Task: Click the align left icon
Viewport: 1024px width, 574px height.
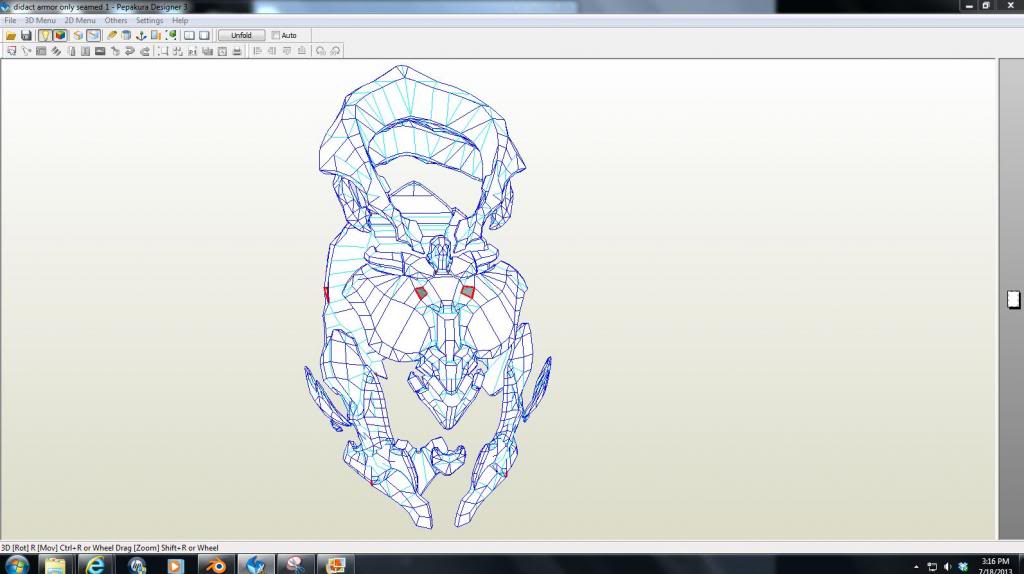Action: pos(257,51)
